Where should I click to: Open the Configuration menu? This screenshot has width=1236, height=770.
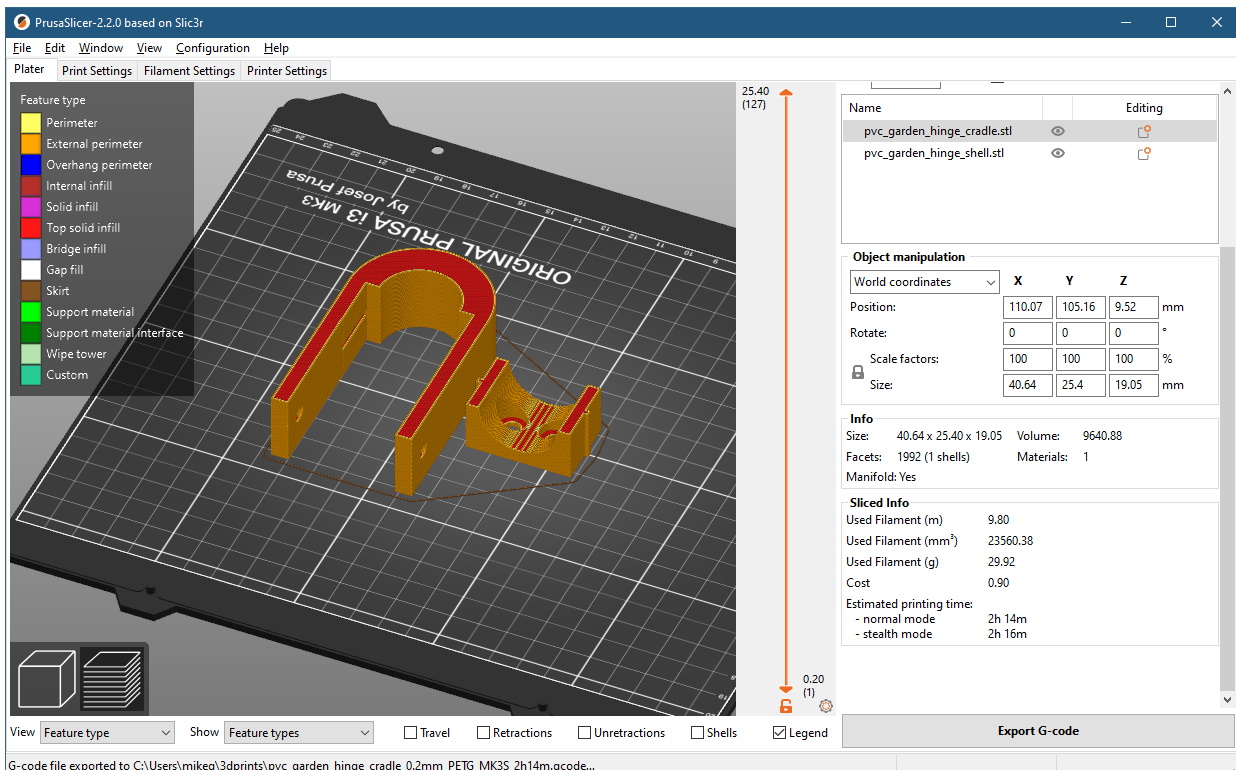coord(213,48)
